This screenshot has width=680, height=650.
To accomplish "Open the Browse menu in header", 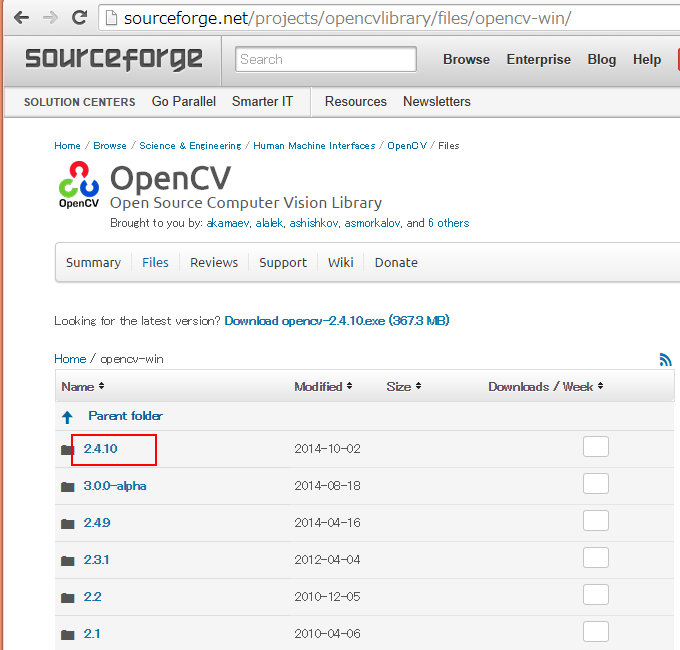I will (x=466, y=59).
